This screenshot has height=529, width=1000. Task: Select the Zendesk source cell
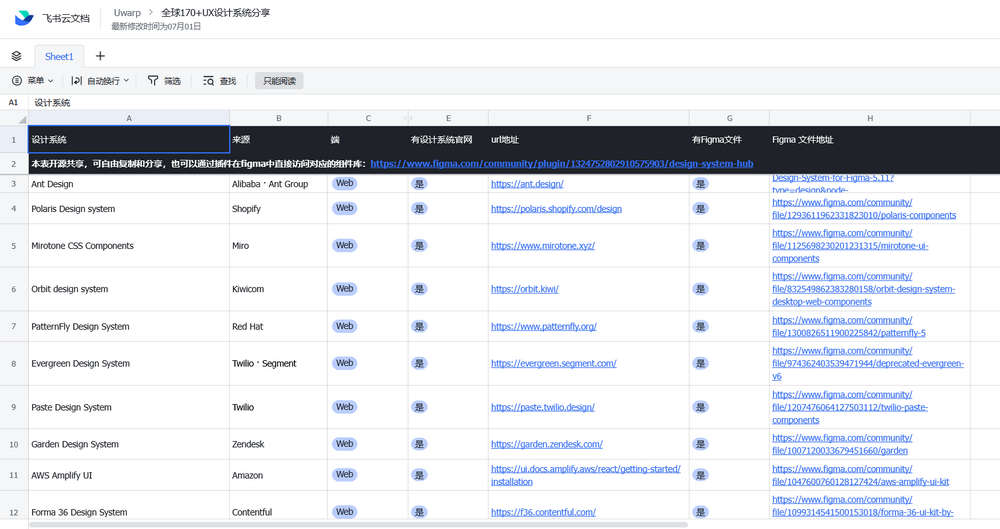[279, 444]
